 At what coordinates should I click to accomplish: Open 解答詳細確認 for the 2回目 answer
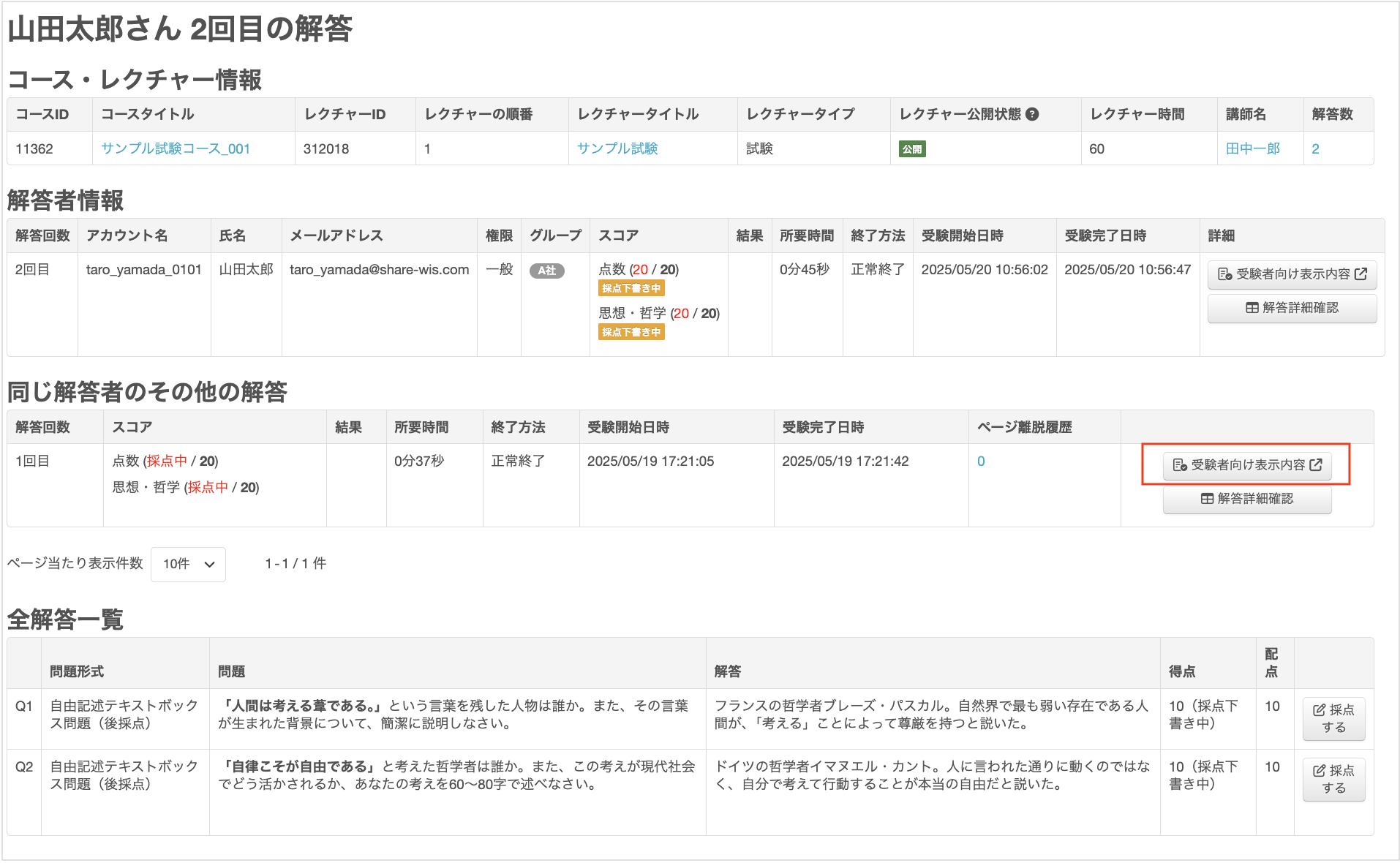coord(1292,308)
